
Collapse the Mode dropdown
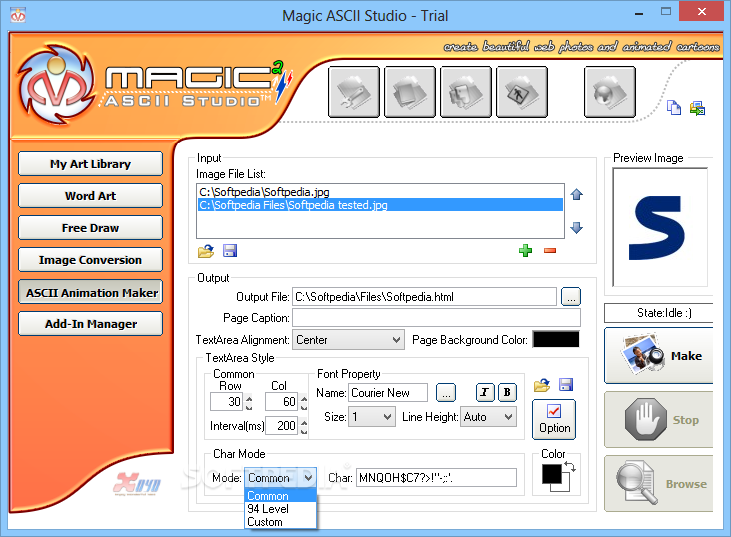308,478
